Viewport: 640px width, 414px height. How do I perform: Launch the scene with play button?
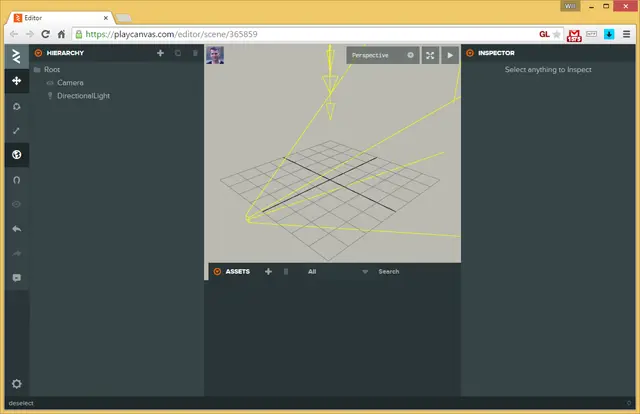[x=450, y=55]
